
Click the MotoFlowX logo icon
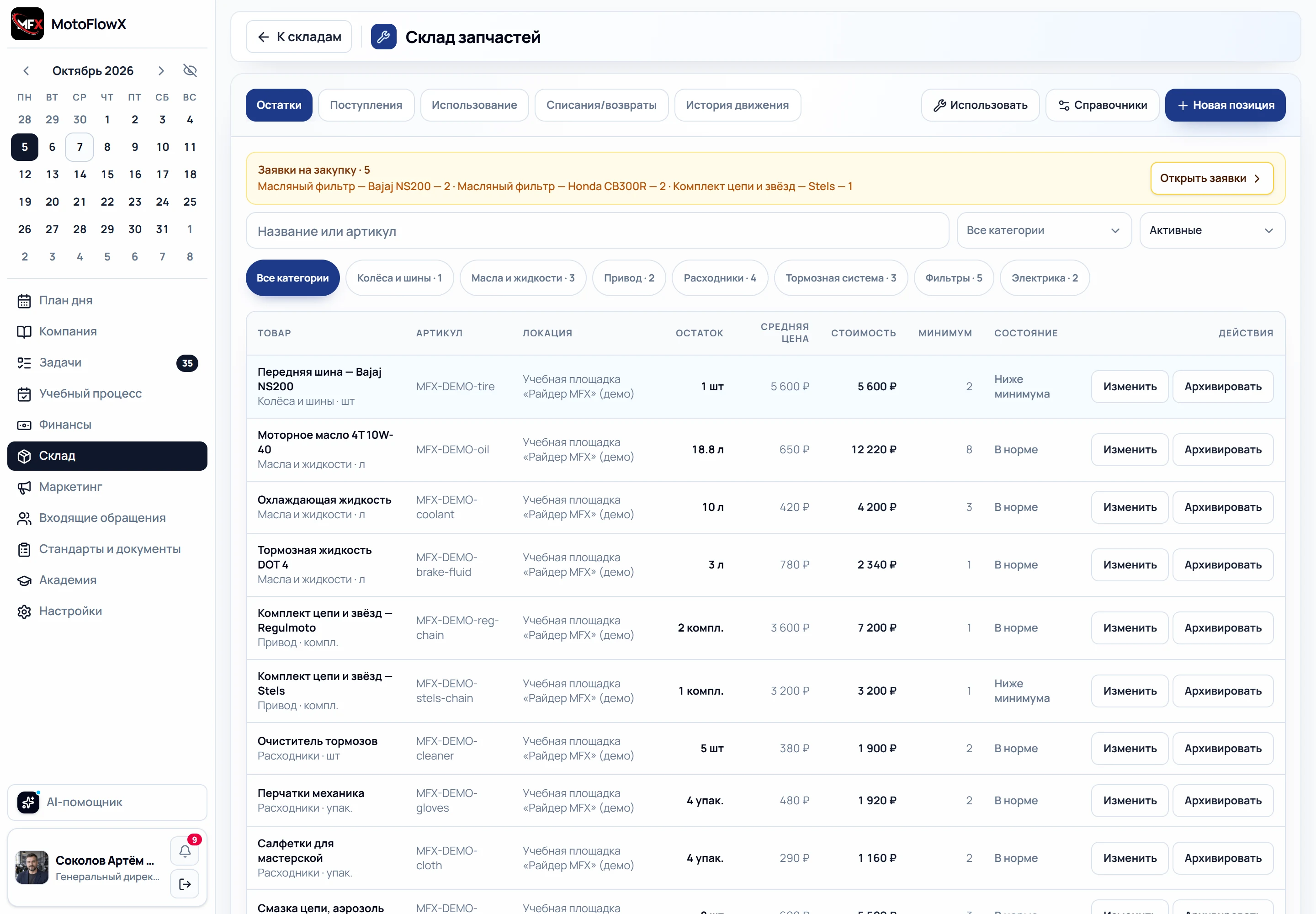[27, 24]
